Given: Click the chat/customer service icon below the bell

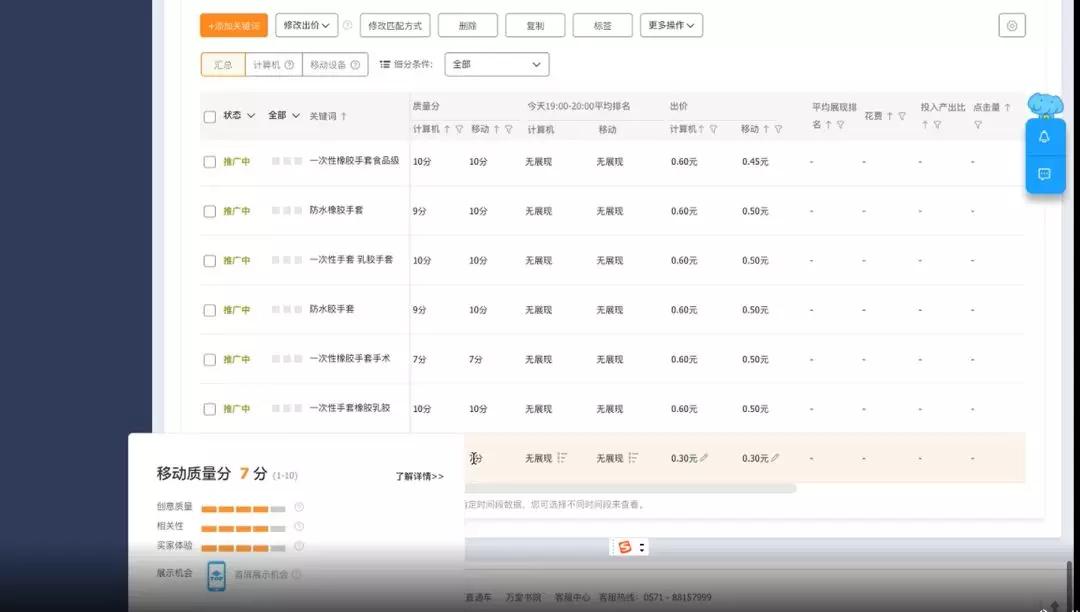Looking at the screenshot, I should pos(1044,173).
